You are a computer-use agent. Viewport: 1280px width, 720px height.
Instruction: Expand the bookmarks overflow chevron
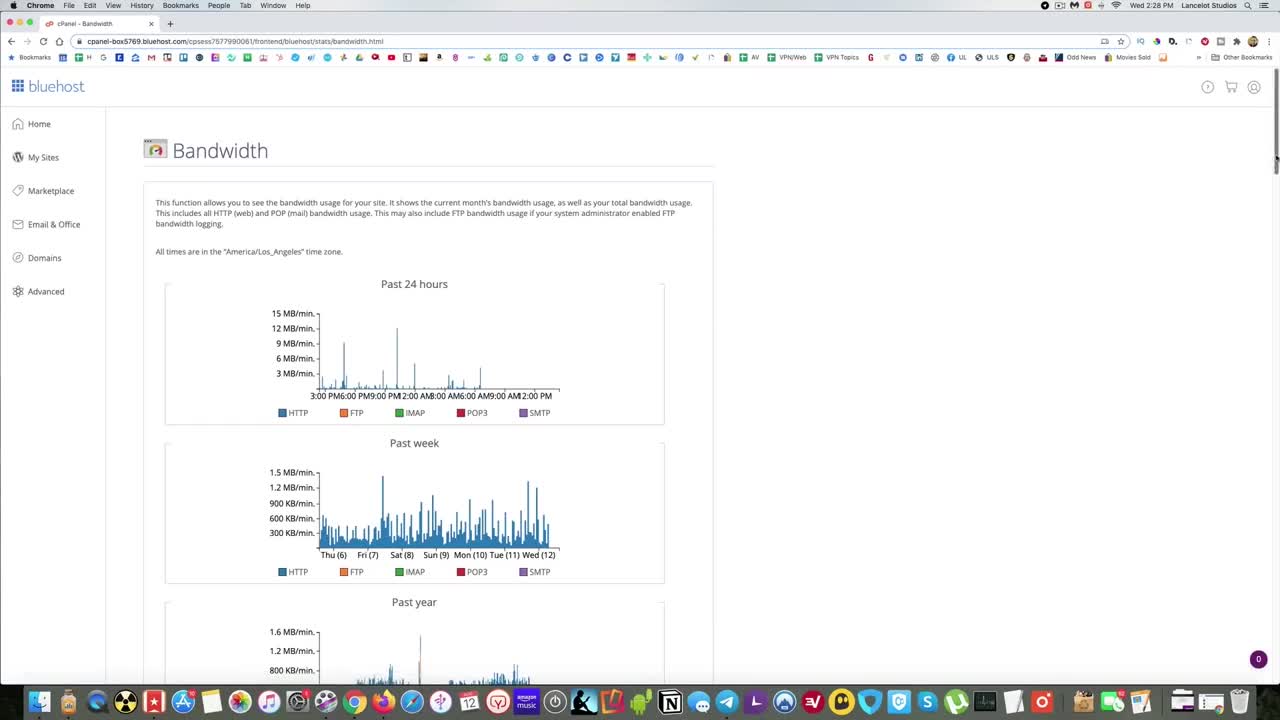pos(1199,57)
